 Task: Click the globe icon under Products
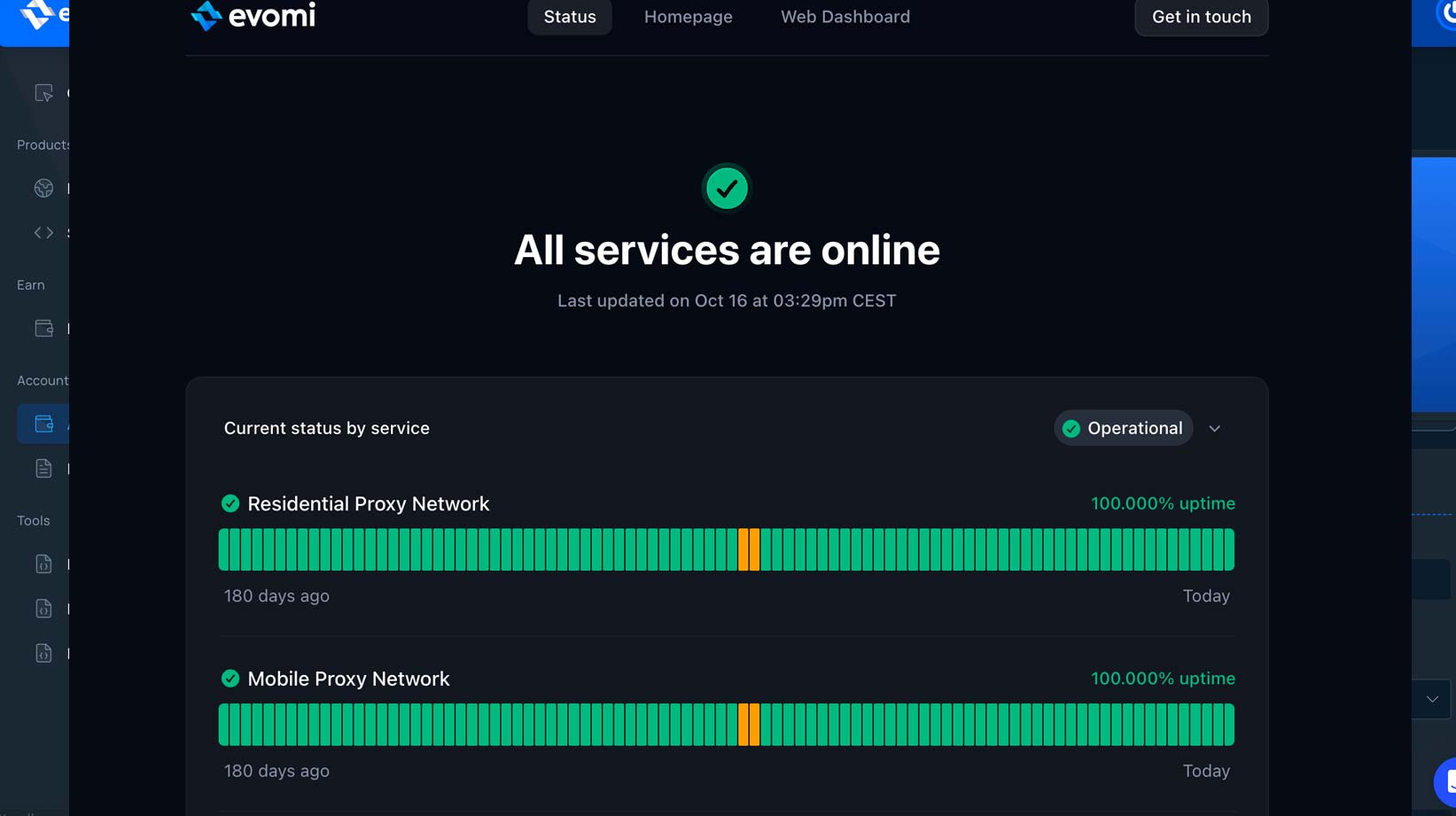(x=43, y=188)
